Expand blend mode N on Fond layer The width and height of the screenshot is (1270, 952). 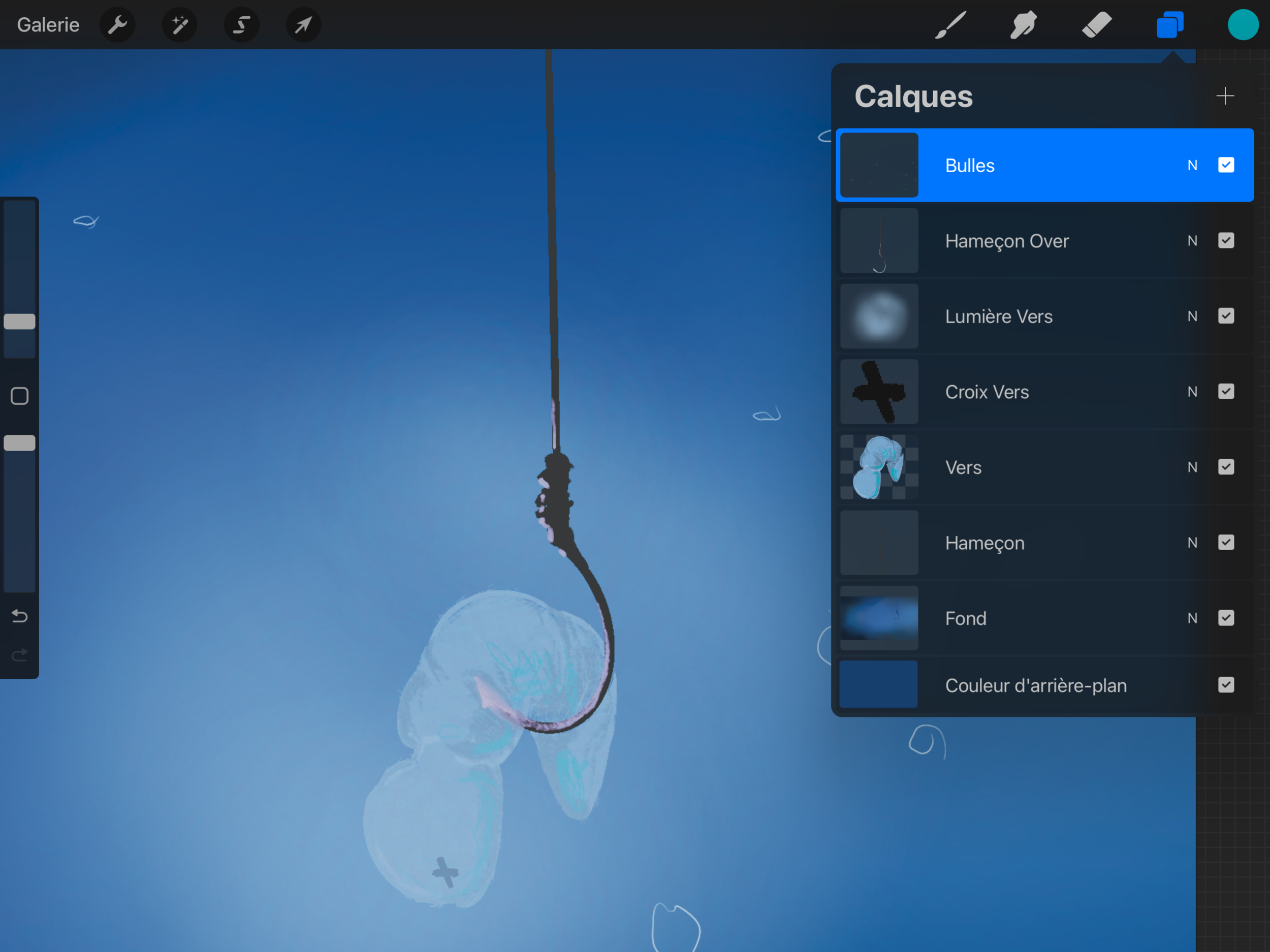click(x=1192, y=618)
